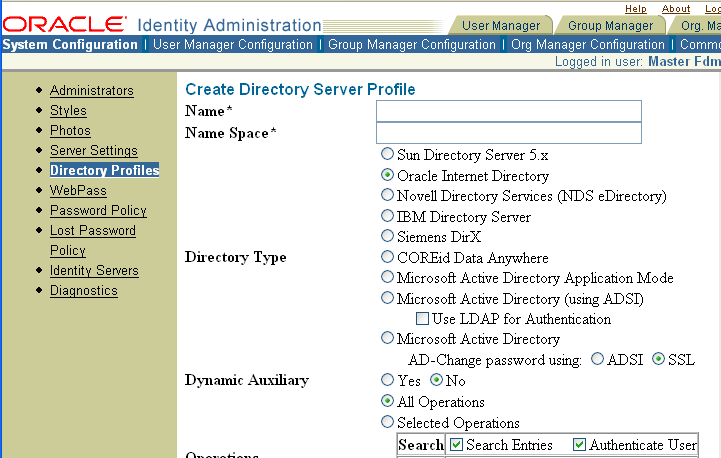The width and height of the screenshot is (721, 458).
Task: Choose IBM Directory Server radio button
Action: [387, 216]
